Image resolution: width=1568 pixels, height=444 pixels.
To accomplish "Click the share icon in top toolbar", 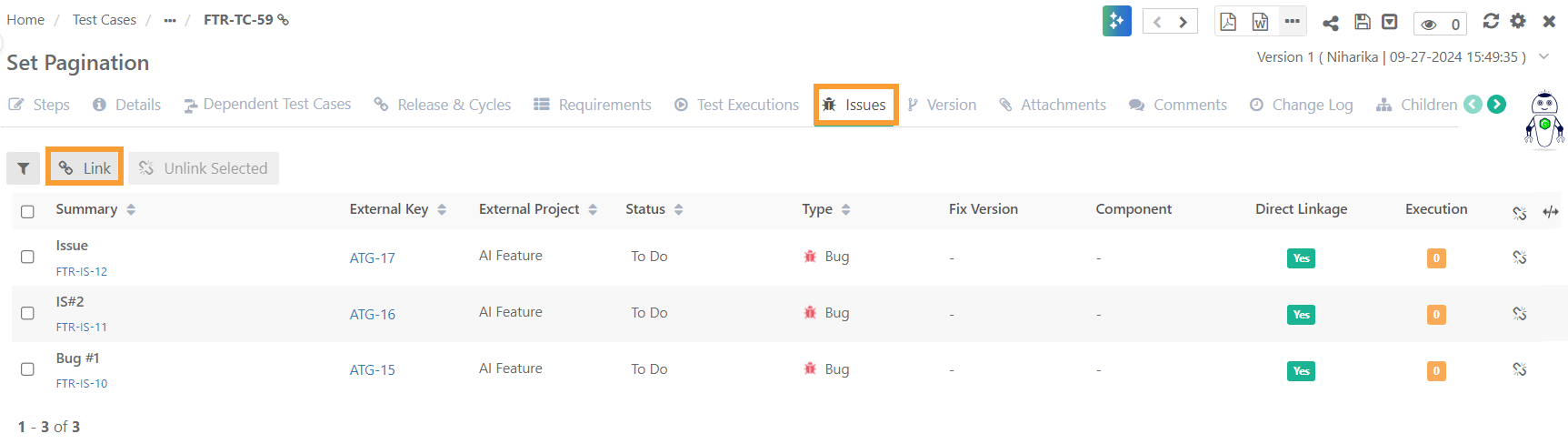I will tap(1331, 23).
